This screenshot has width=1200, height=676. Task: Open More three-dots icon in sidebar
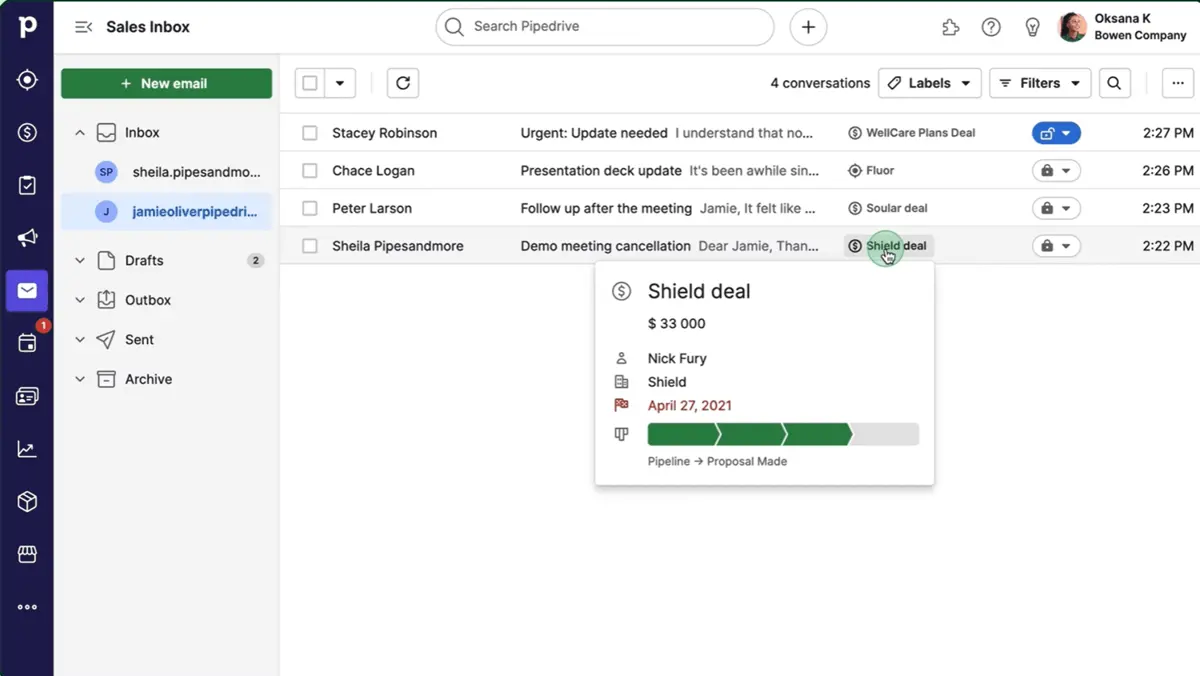[27, 607]
